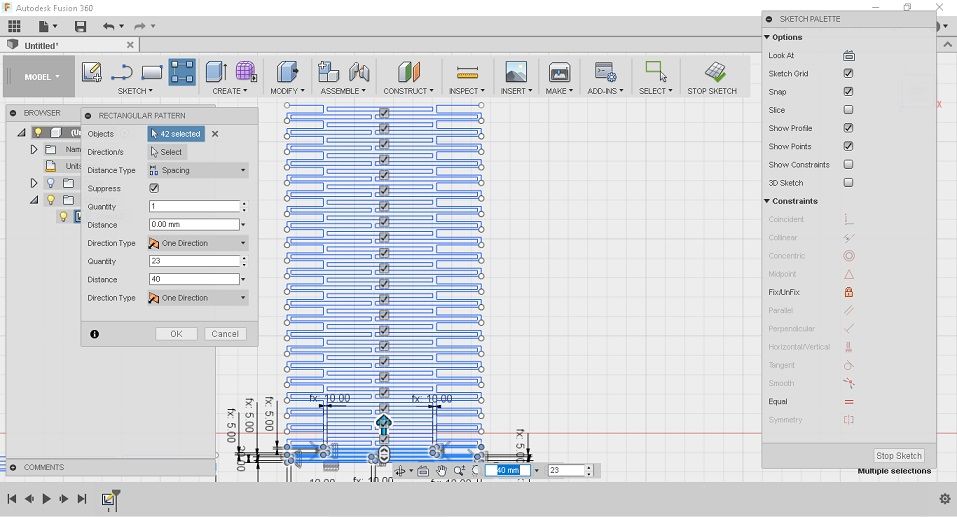Open the MODEL workspace dropdown

pyautogui.click(x=42, y=77)
